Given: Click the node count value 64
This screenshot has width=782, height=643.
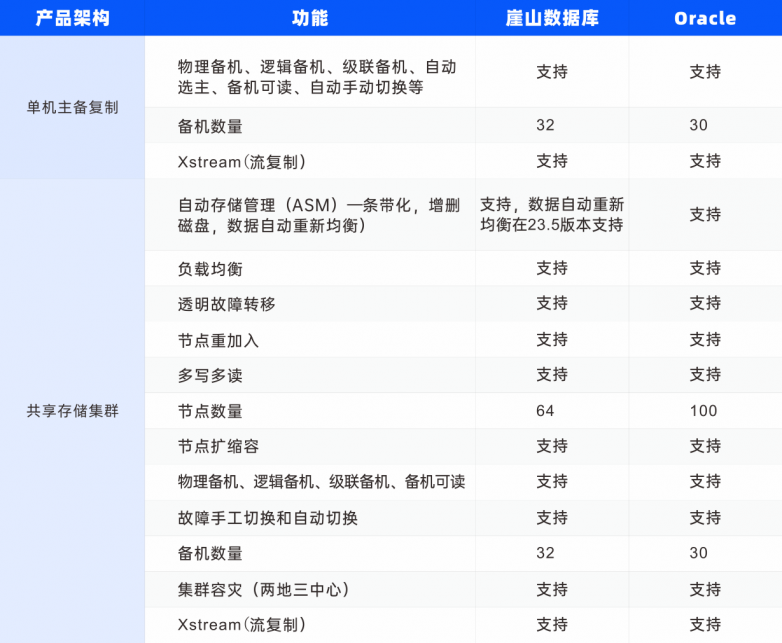Looking at the screenshot, I should [x=545, y=411].
